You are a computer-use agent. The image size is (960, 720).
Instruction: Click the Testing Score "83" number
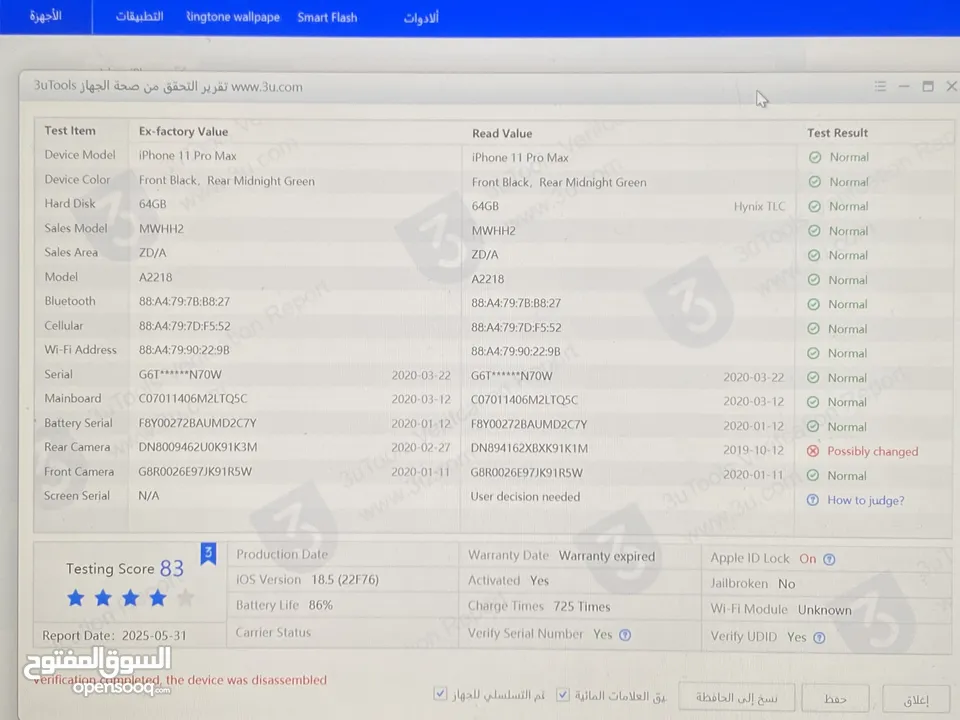point(171,568)
